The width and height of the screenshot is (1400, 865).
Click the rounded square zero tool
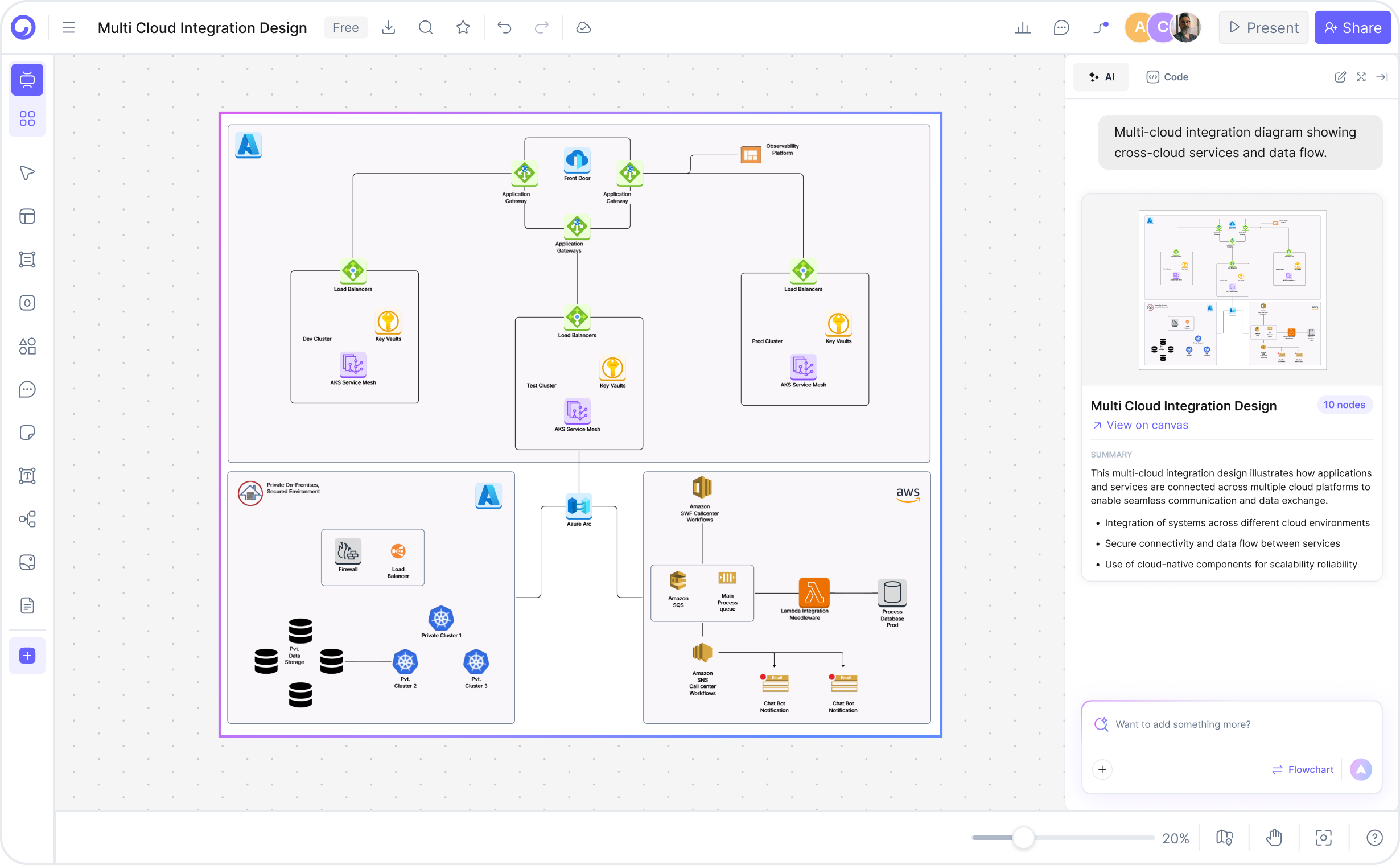[x=27, y=303]
